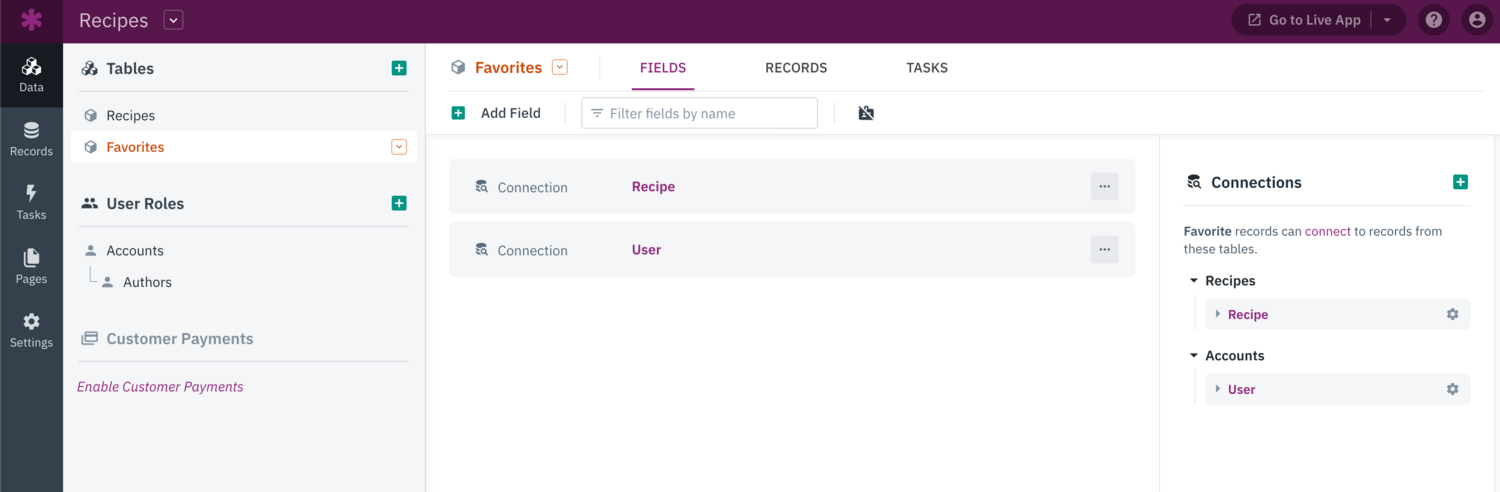This screenshot has height=492, width=1500.
Task: Add a new user role with plus icon
Action: coord(399,203)
